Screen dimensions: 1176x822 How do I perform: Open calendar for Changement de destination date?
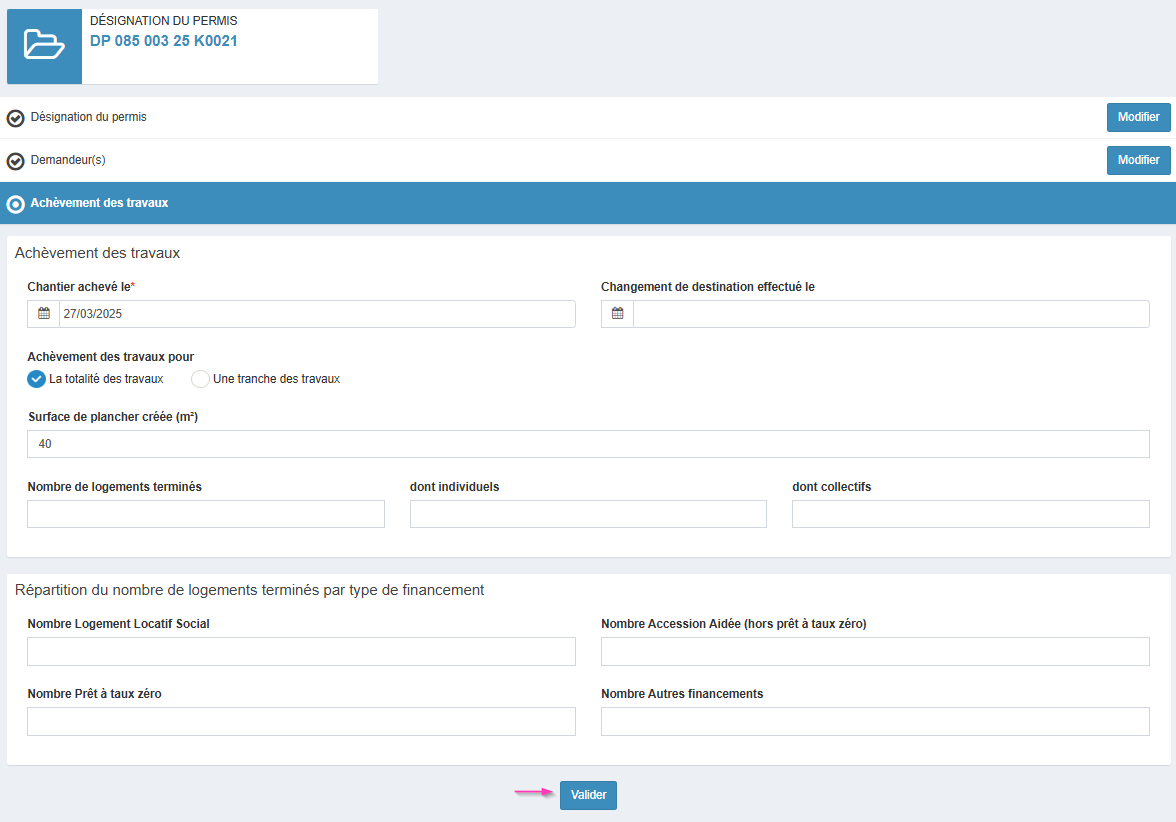tap(617, 314)
